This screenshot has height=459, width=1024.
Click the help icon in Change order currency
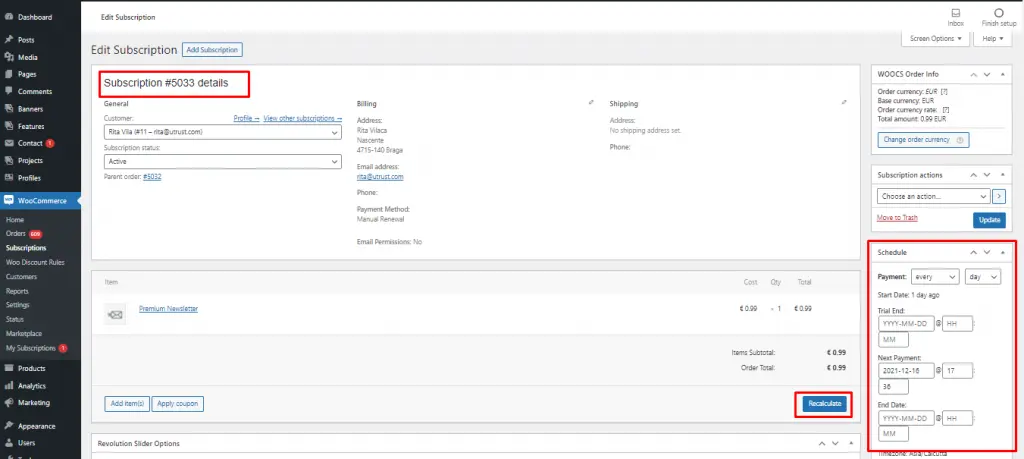(x=959, y=140)
